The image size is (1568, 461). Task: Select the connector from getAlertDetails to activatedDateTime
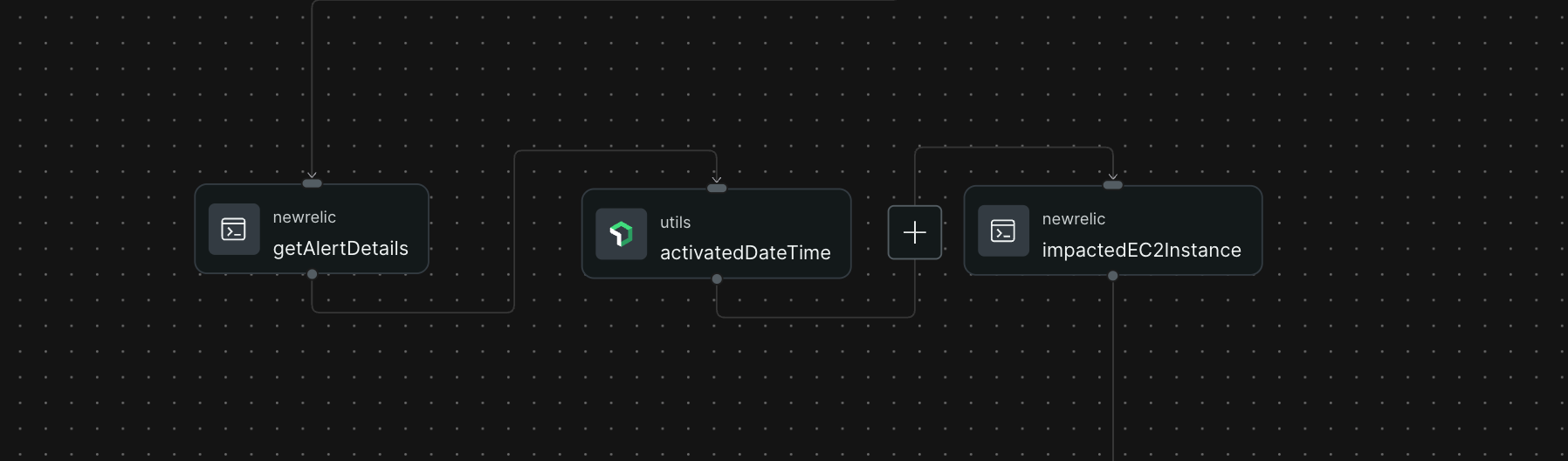click(514, 231)
